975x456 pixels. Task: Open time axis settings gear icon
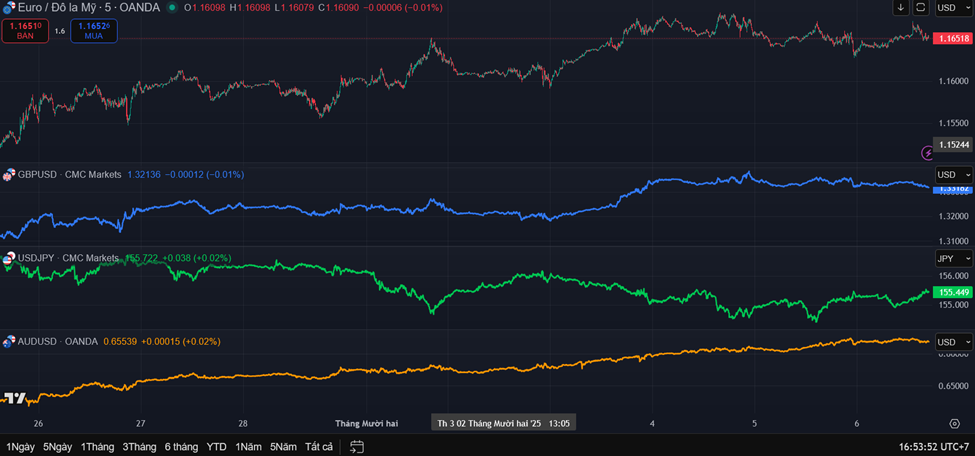(x=953, y=423)
